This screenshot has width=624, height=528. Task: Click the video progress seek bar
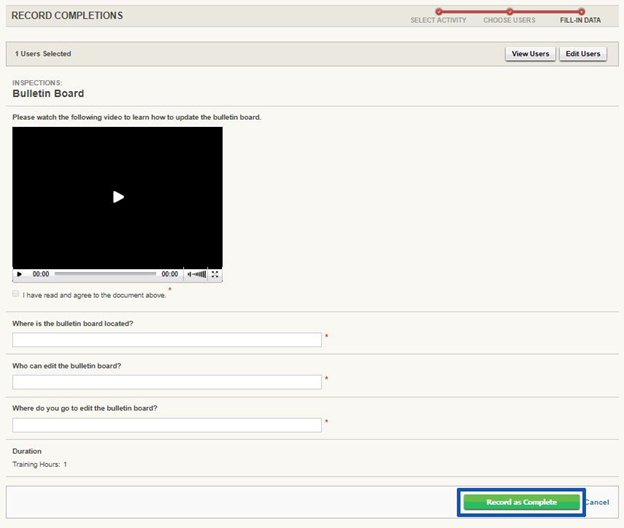pyautogui.click(x=105, y=274)
